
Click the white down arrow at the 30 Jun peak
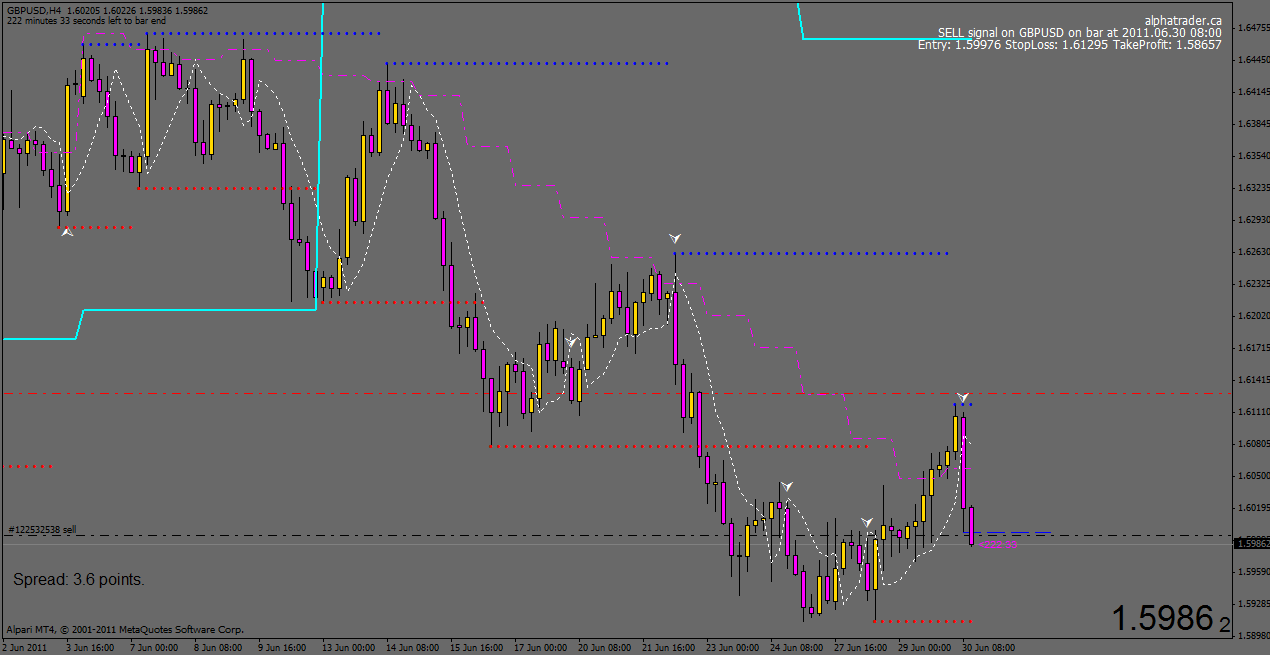pos(962,397)
